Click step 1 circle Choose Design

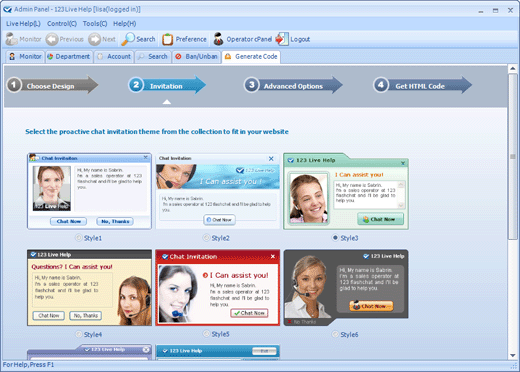point(14,85)
